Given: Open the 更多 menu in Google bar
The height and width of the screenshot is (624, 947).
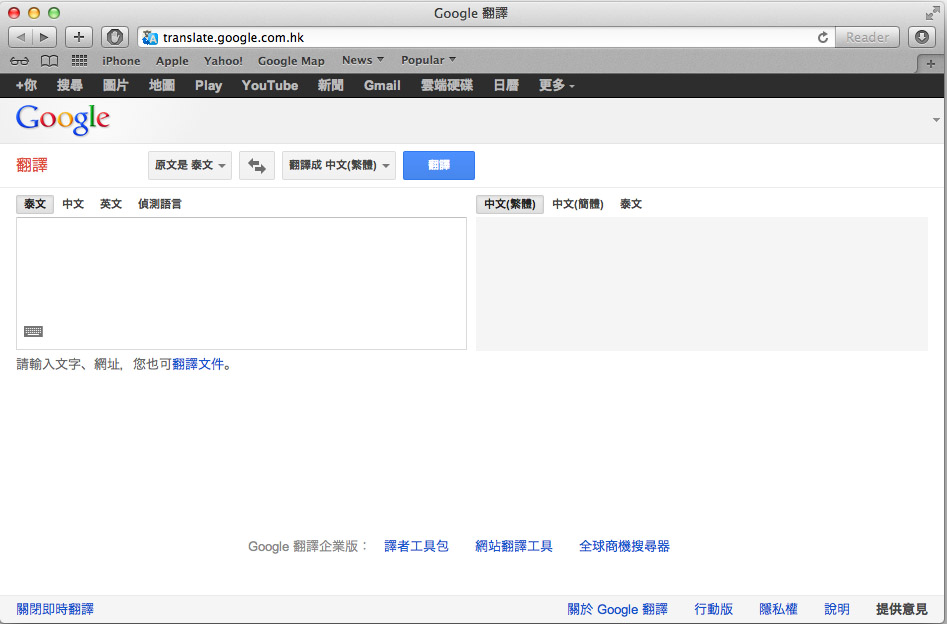Looking at the screenshot, I should tap(556, 85).
